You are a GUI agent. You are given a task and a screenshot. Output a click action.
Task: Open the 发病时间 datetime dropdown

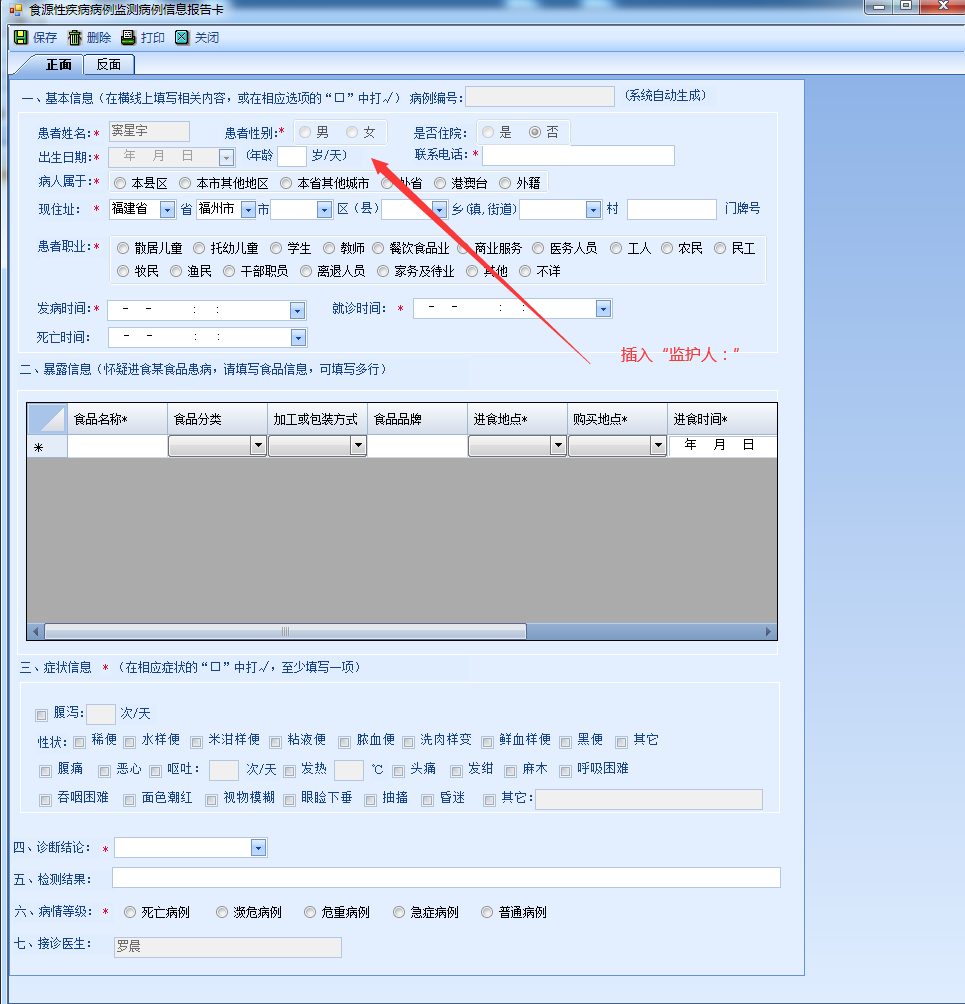click(297, 311)
